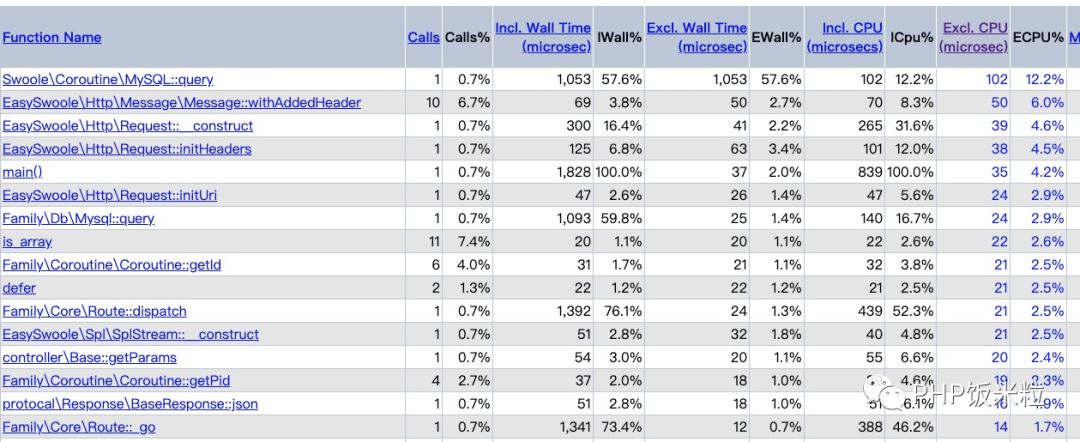Open Message::withAddedHeader function link
The width and height of the screenshot is (1080, 442).
tap(181, 102)
